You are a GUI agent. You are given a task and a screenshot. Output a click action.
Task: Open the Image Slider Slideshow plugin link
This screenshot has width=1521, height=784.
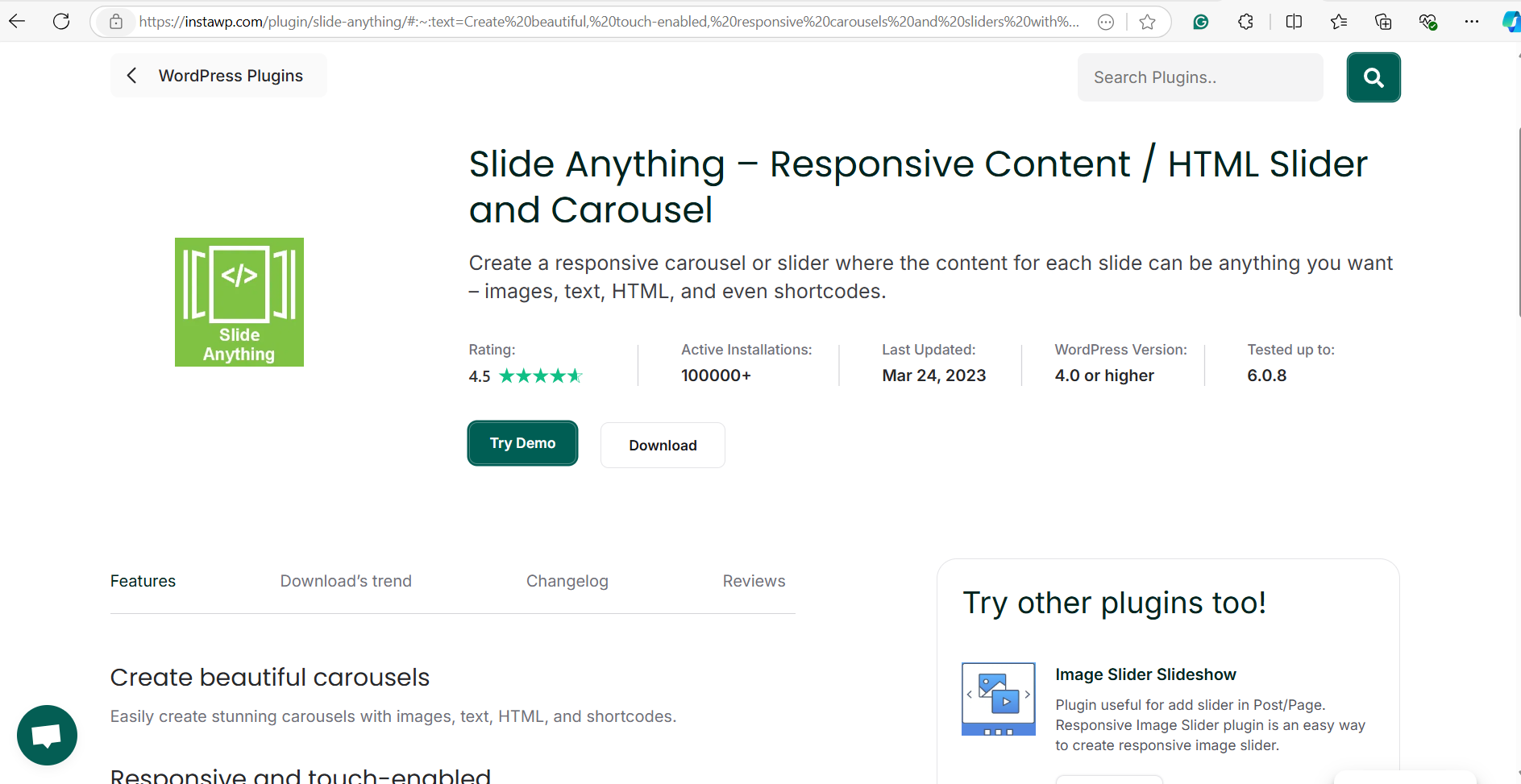coord(1145,674)
